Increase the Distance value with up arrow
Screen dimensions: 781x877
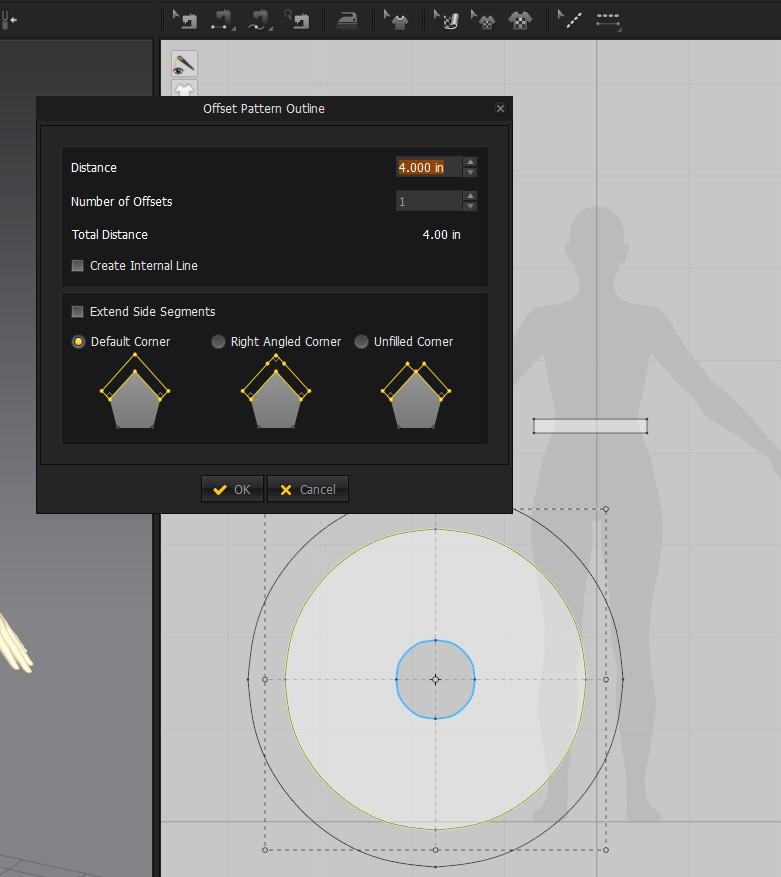point(471,162)
